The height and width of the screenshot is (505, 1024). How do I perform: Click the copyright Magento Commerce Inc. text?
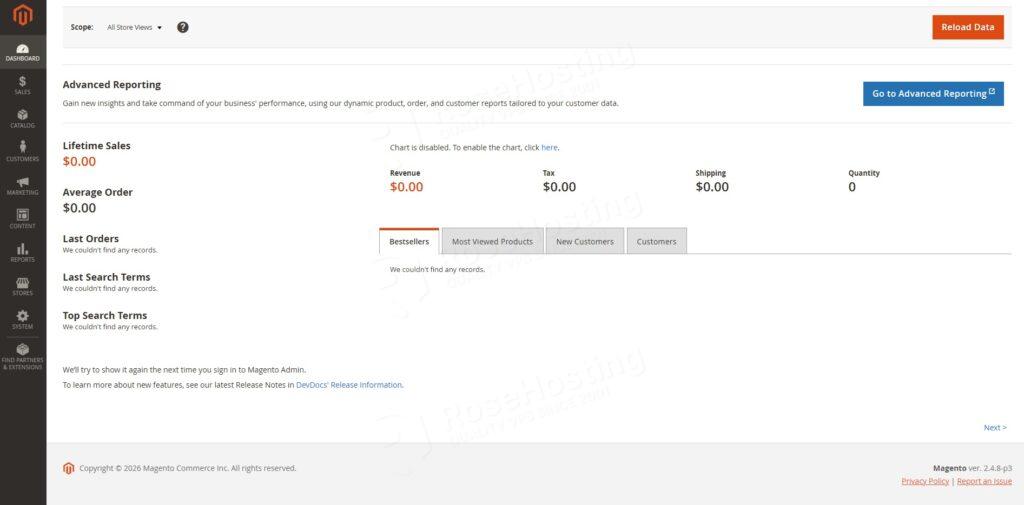click(x=187, y=468)
